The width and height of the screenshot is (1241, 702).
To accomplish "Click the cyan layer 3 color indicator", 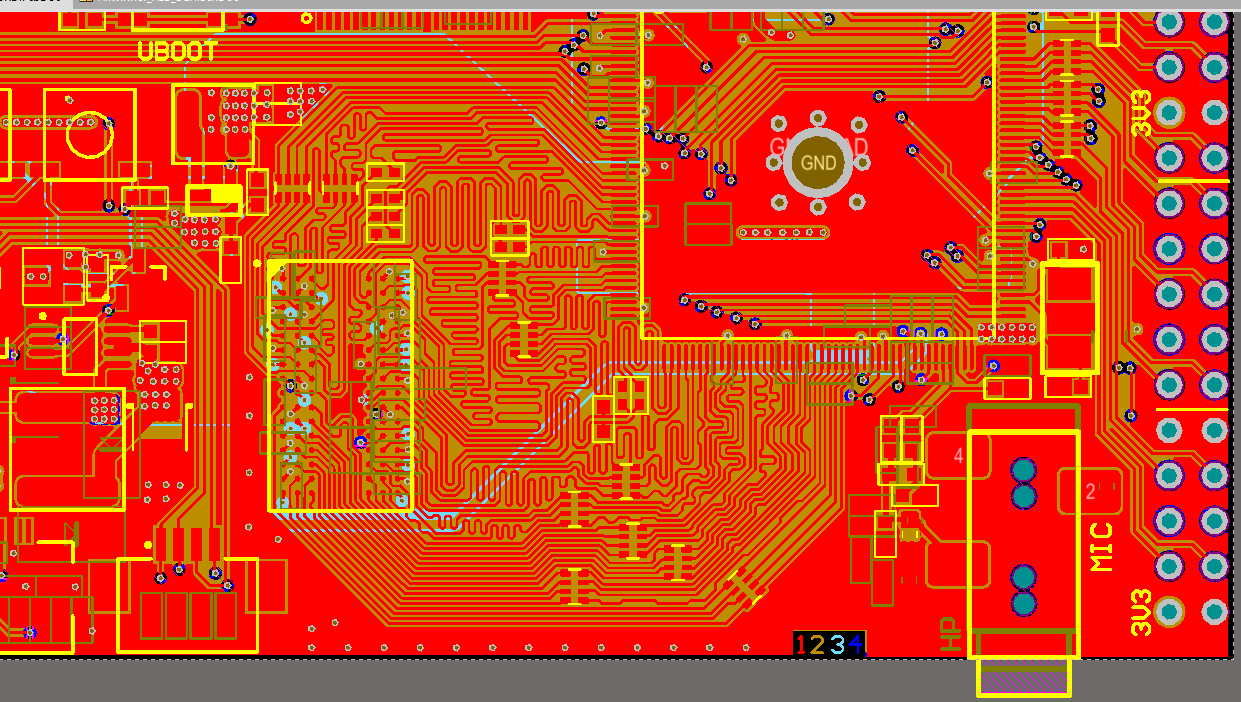I will (836, 643).
